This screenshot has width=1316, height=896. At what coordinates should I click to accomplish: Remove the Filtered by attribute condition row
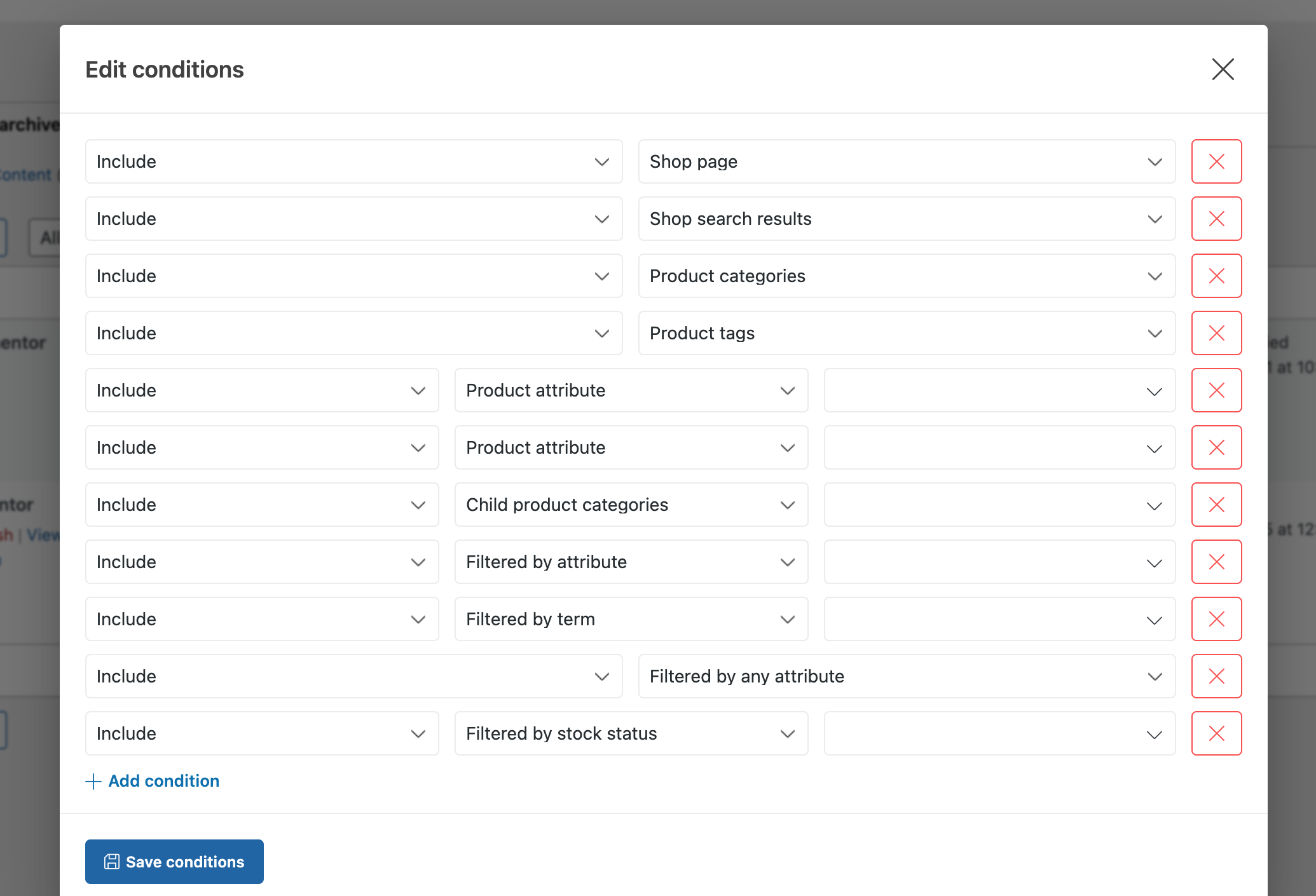1216,562
